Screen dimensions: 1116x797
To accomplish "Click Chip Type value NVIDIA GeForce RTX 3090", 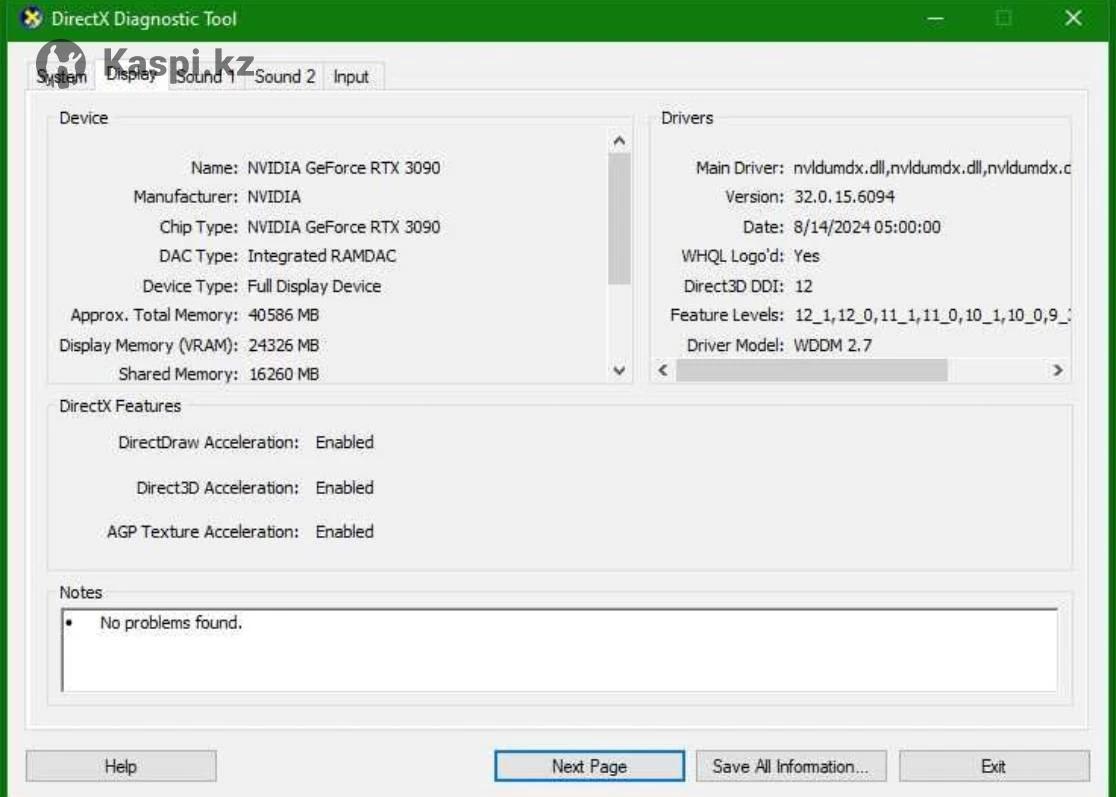I will [x=344, y=227].
